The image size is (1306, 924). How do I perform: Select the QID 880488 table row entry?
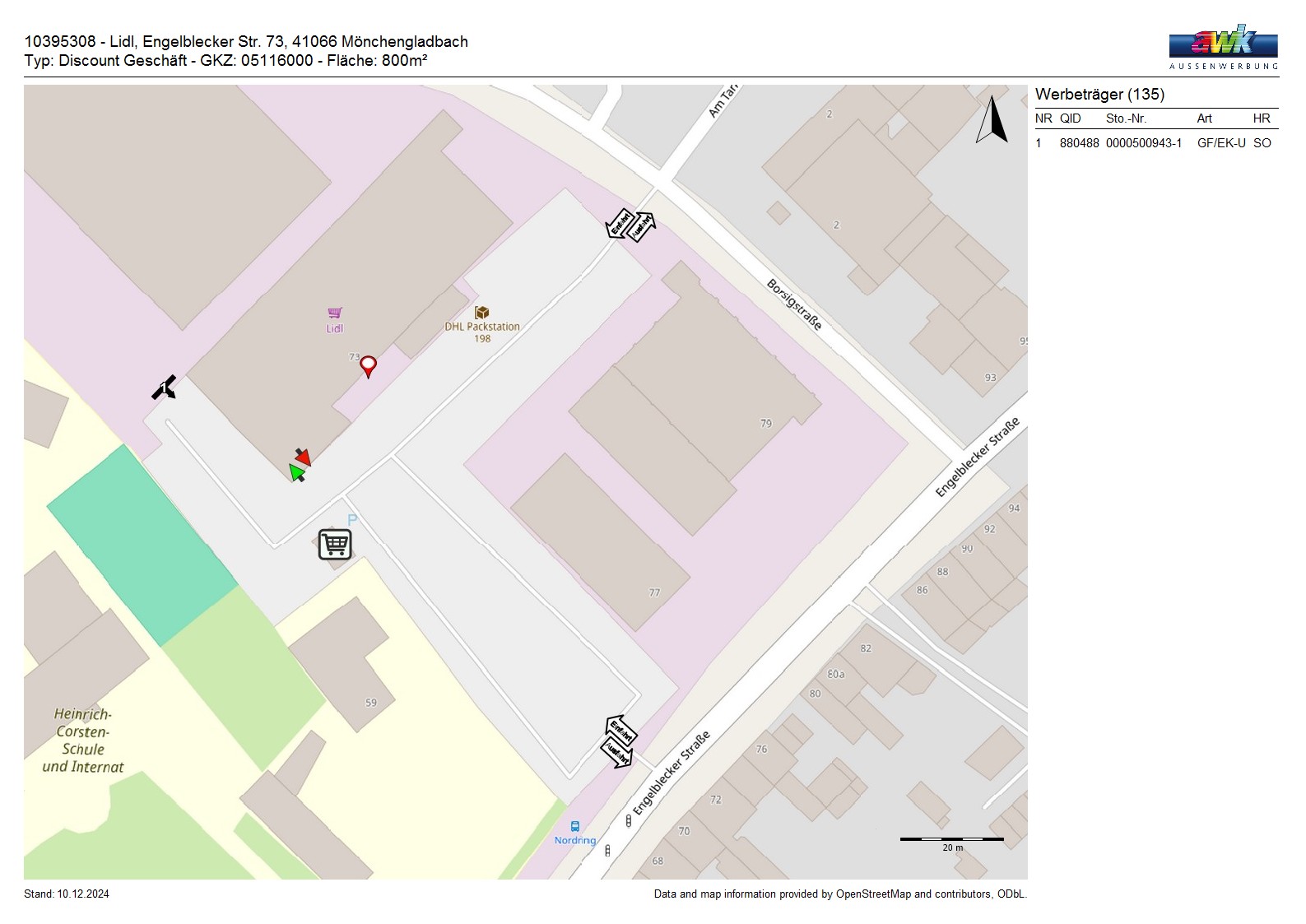point(1079,143)
